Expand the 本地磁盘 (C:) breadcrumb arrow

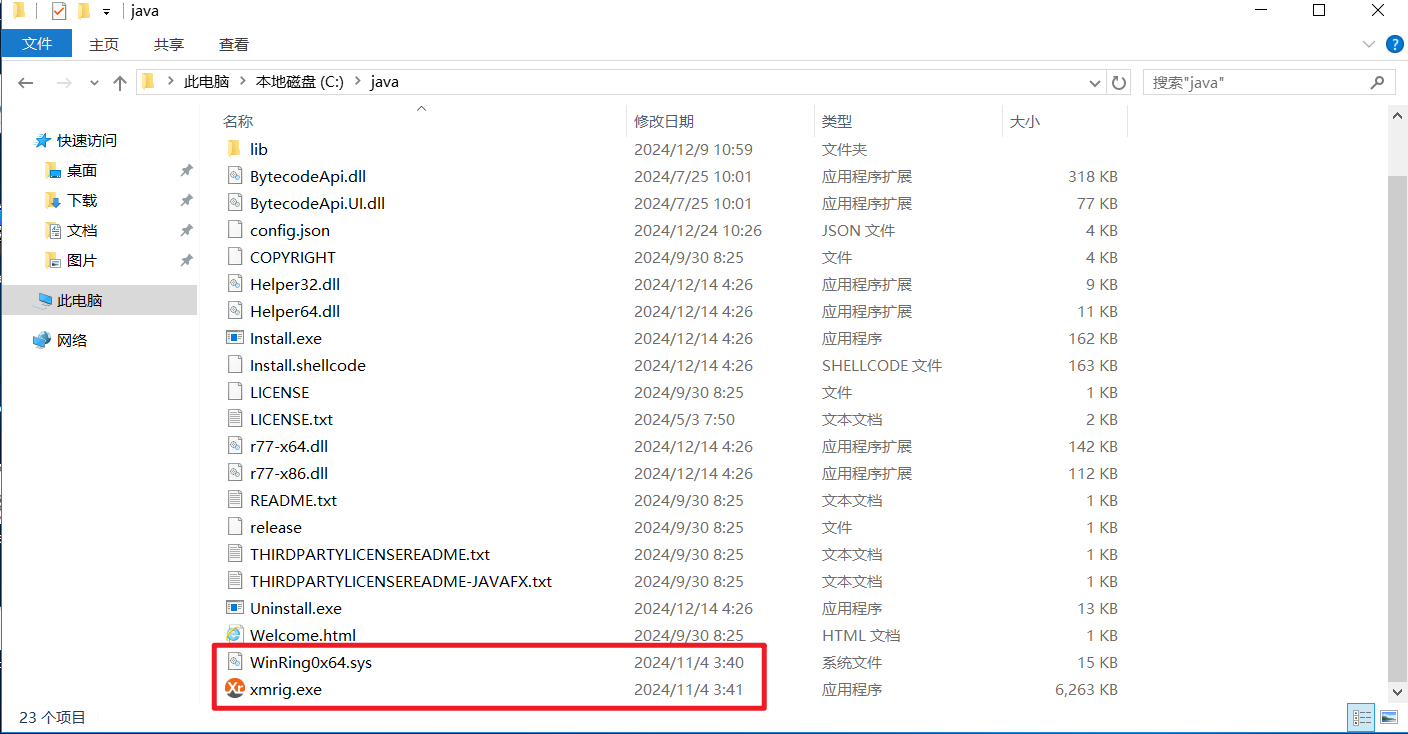point(357,82)
